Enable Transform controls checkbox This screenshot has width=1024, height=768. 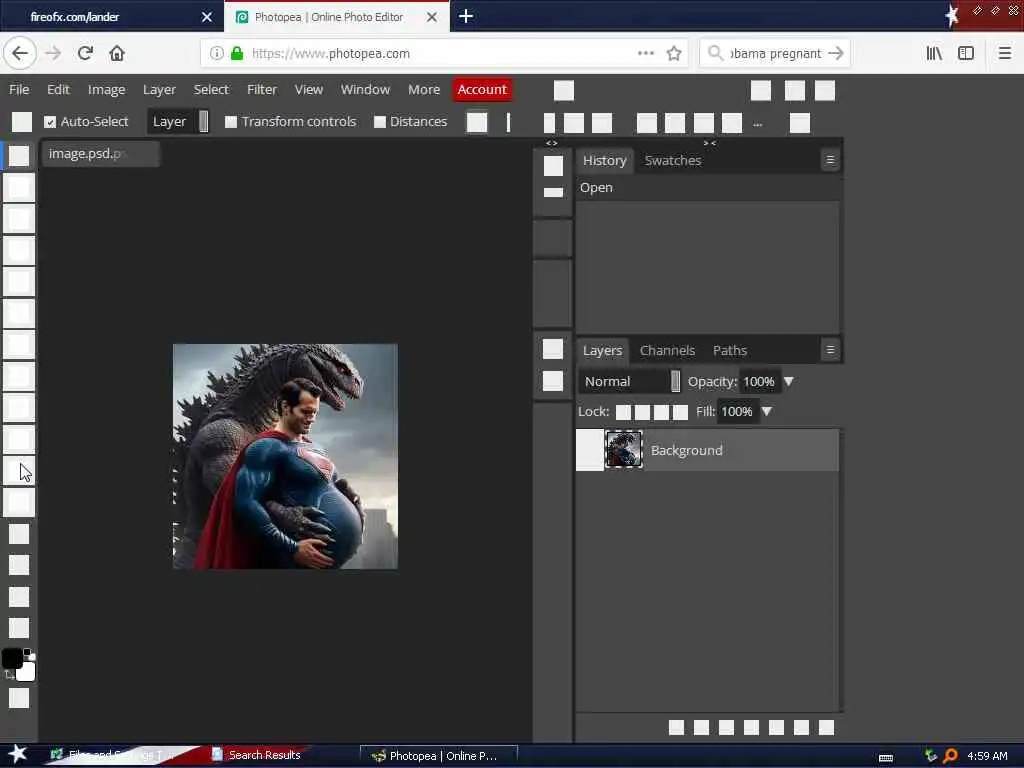click(231, 122)
